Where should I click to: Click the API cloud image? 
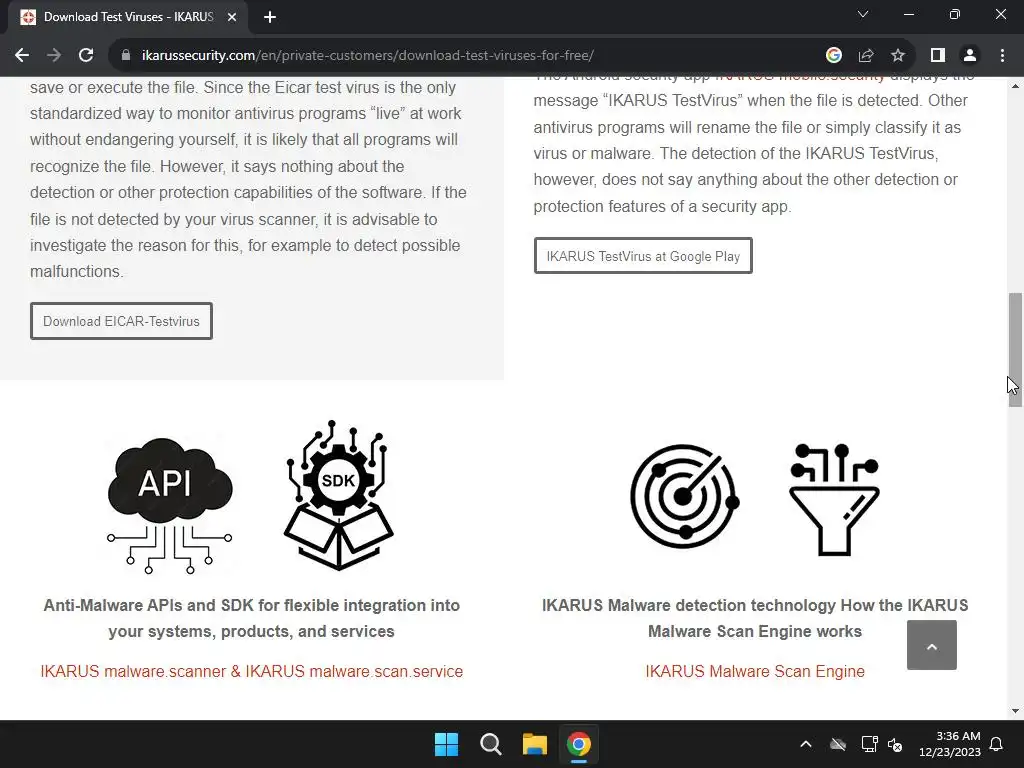click(169, 505)
